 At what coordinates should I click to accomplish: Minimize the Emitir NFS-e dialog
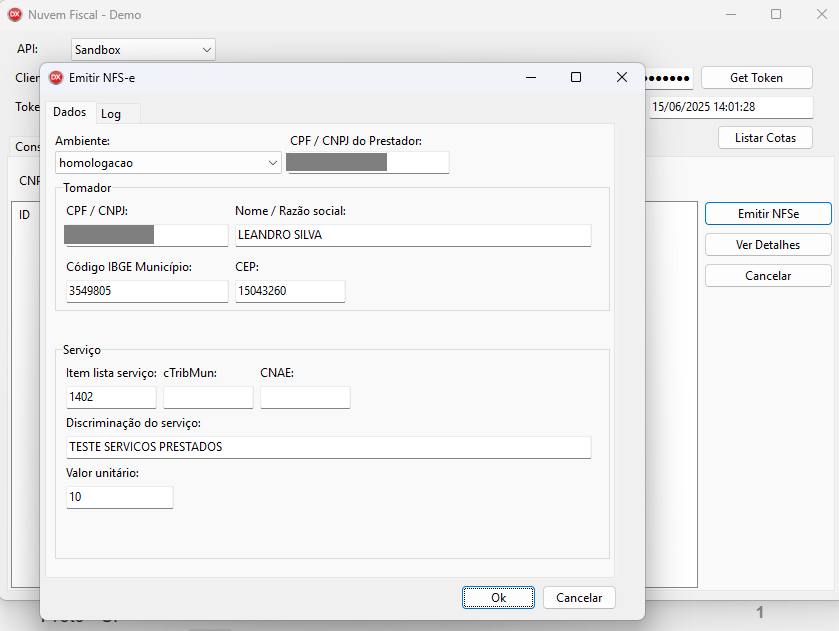530,77
